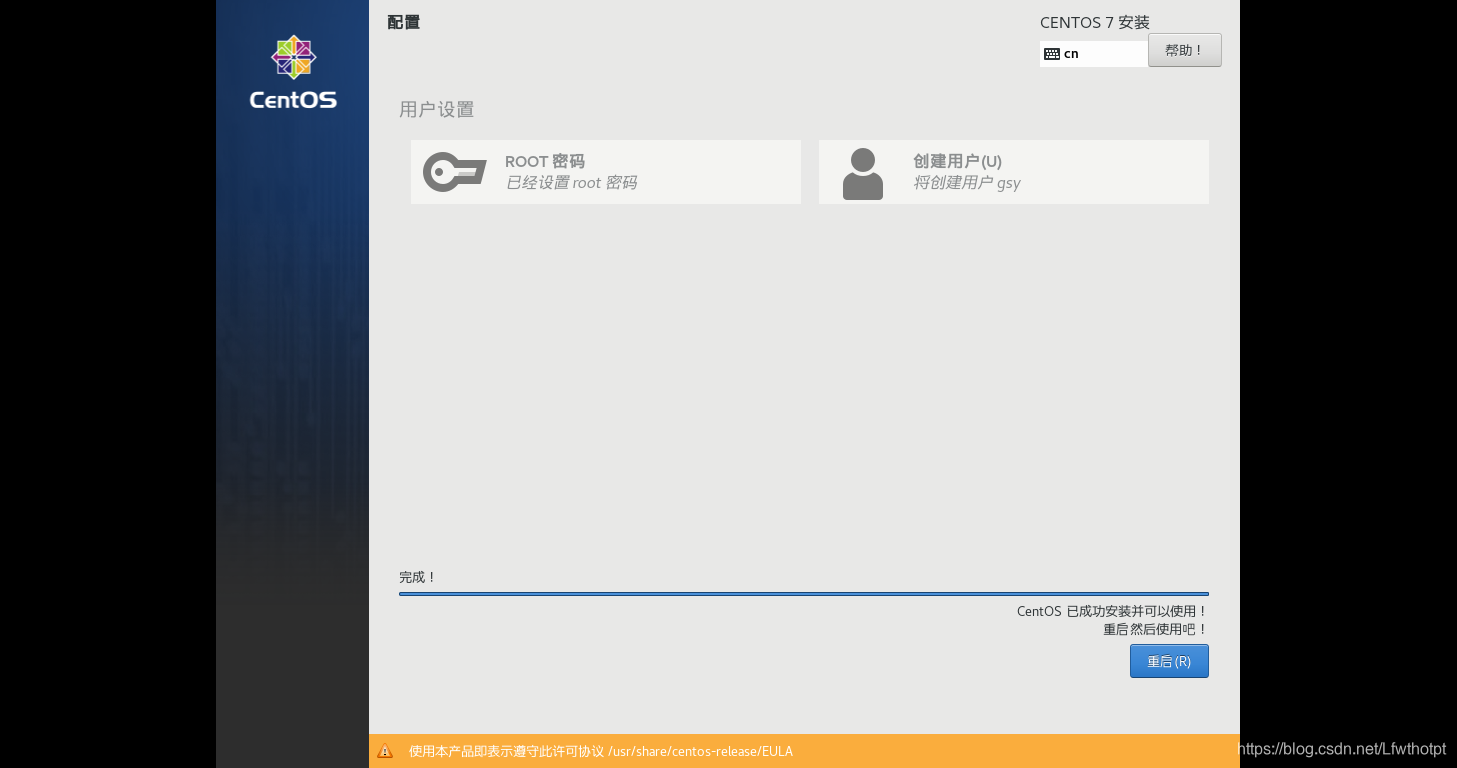
Task: Open ROOT 密码 settings label
Action: (545, 161)
